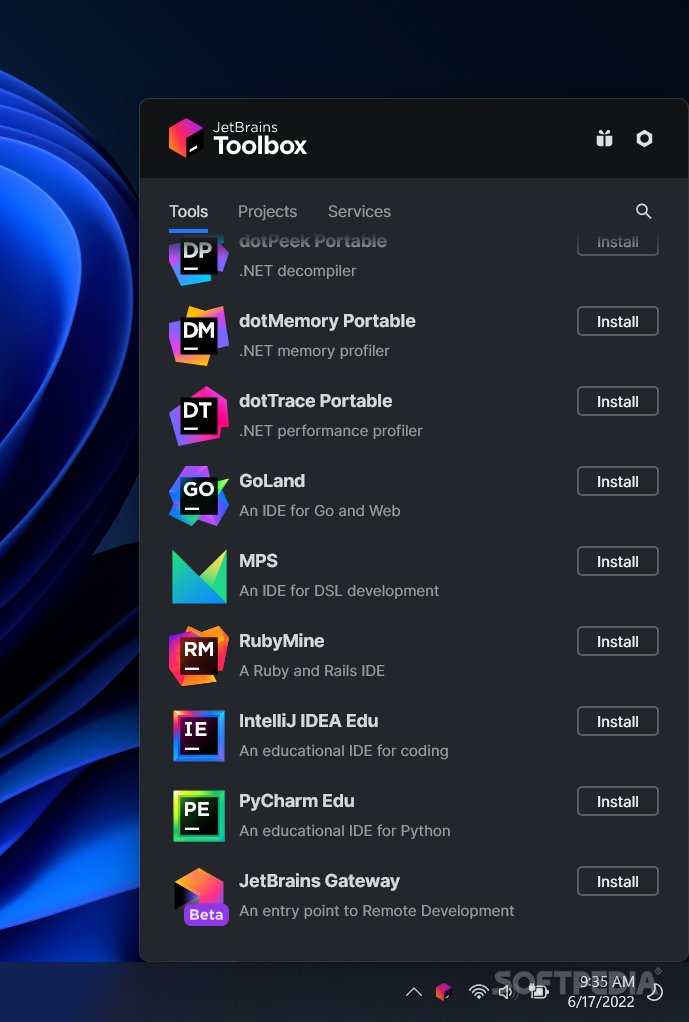Click 'An IDE for Go and Web' description
This screenshot has height=1022, width=689.
point(319,510)
